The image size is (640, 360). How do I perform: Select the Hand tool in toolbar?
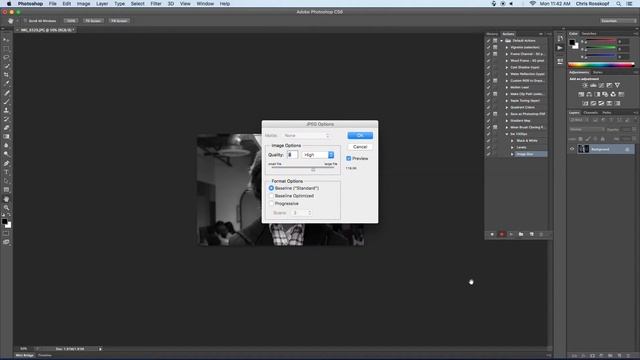[6, 199]
